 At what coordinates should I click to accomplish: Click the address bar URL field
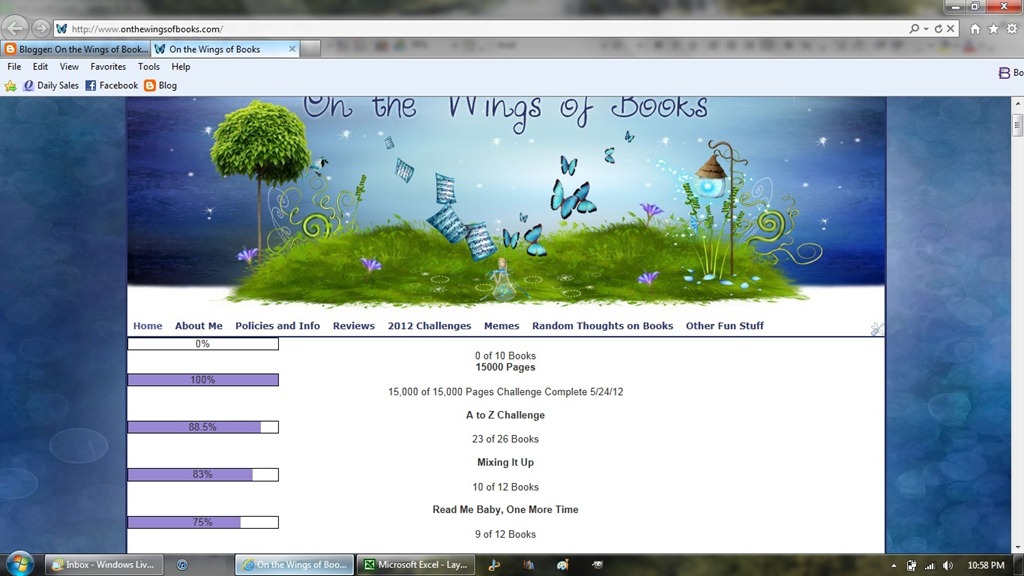[483, 29]
